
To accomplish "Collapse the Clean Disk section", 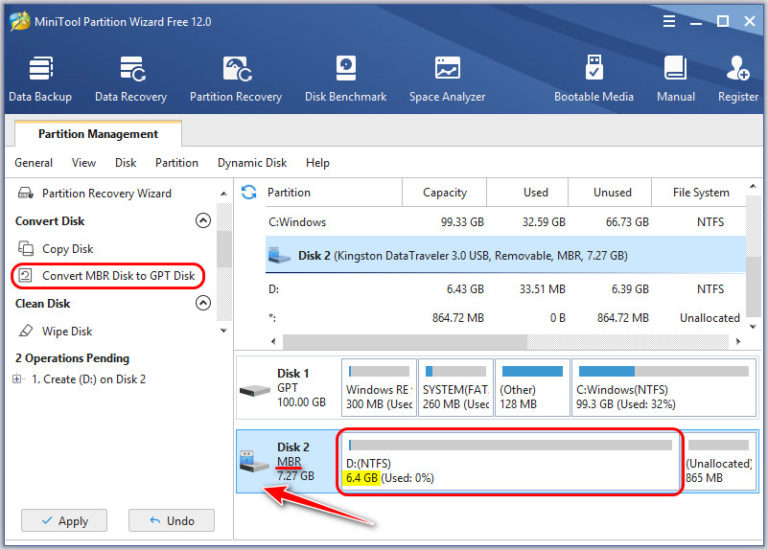I will pyautogui.click(x=203, y=303).
